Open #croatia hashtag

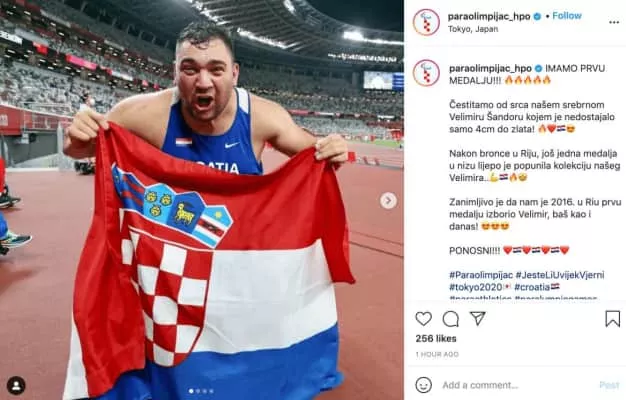(533, 287)
